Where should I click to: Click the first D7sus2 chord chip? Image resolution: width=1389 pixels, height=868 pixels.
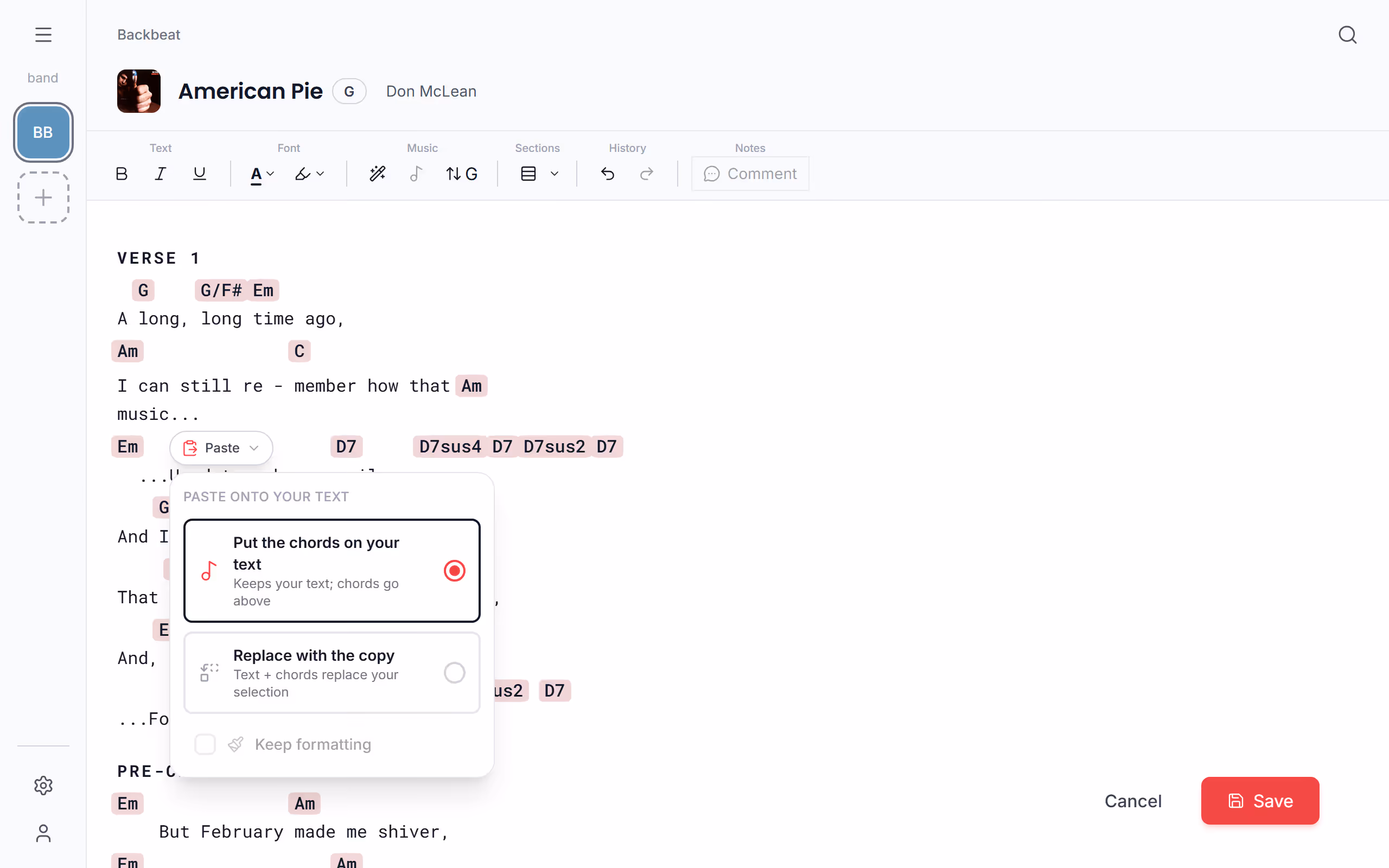(554, 446)
